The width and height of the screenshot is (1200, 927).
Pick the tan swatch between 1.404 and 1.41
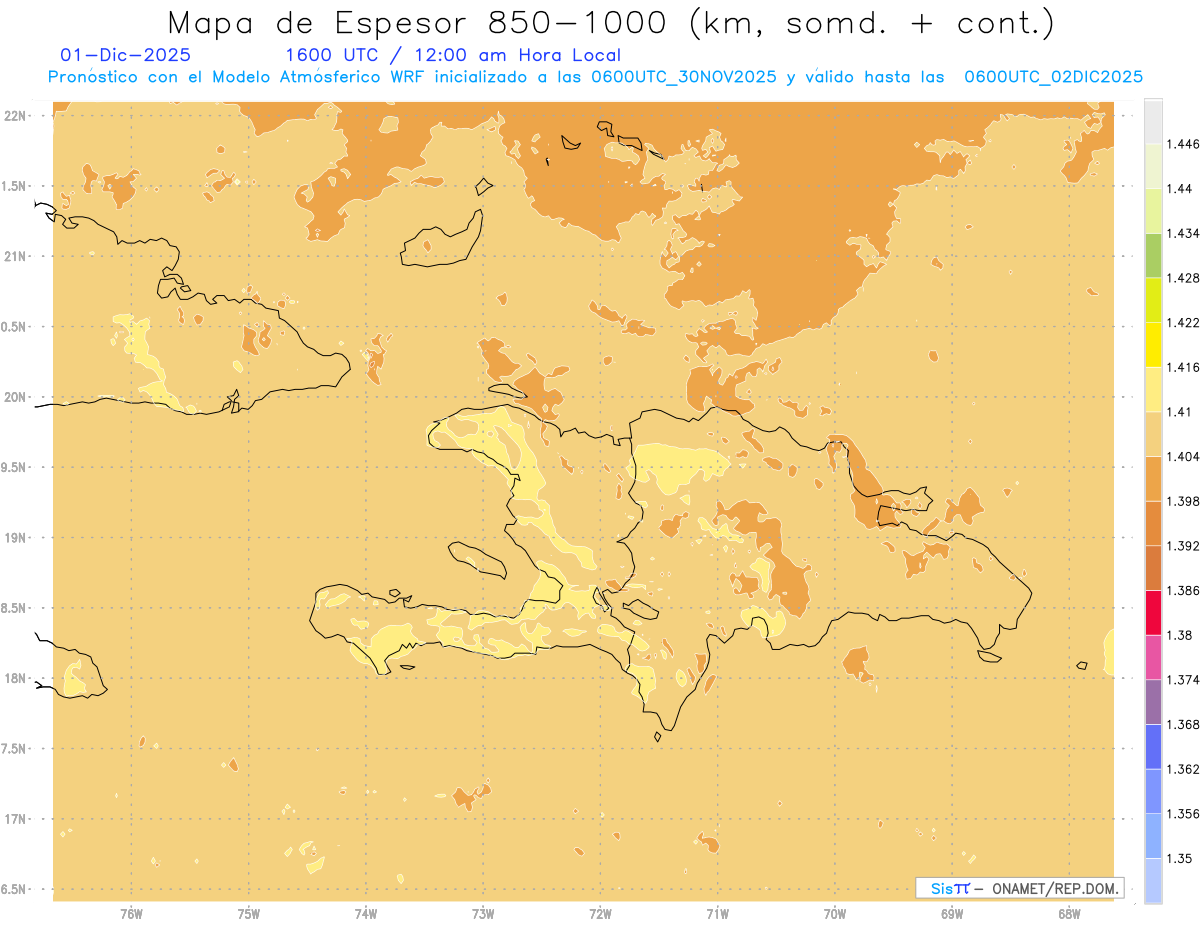1153,434
